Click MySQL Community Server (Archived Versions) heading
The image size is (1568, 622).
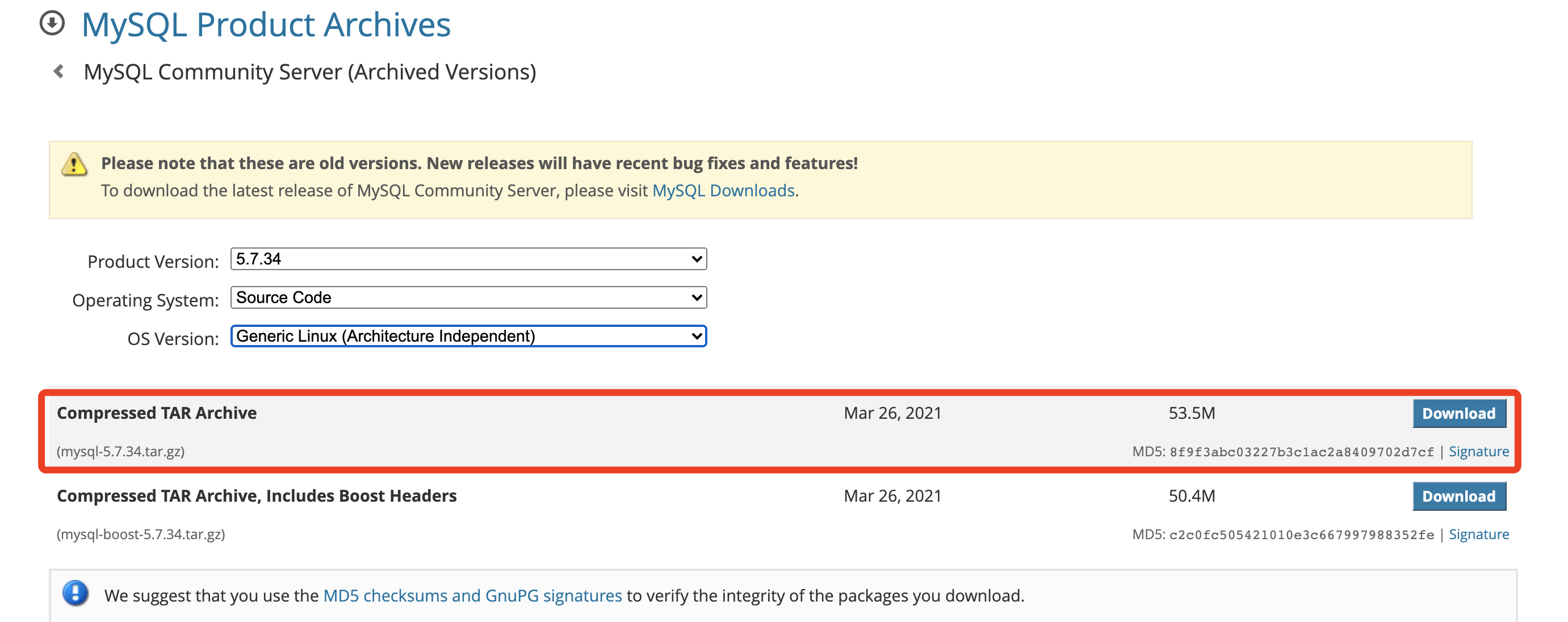[x=310, y=72]
